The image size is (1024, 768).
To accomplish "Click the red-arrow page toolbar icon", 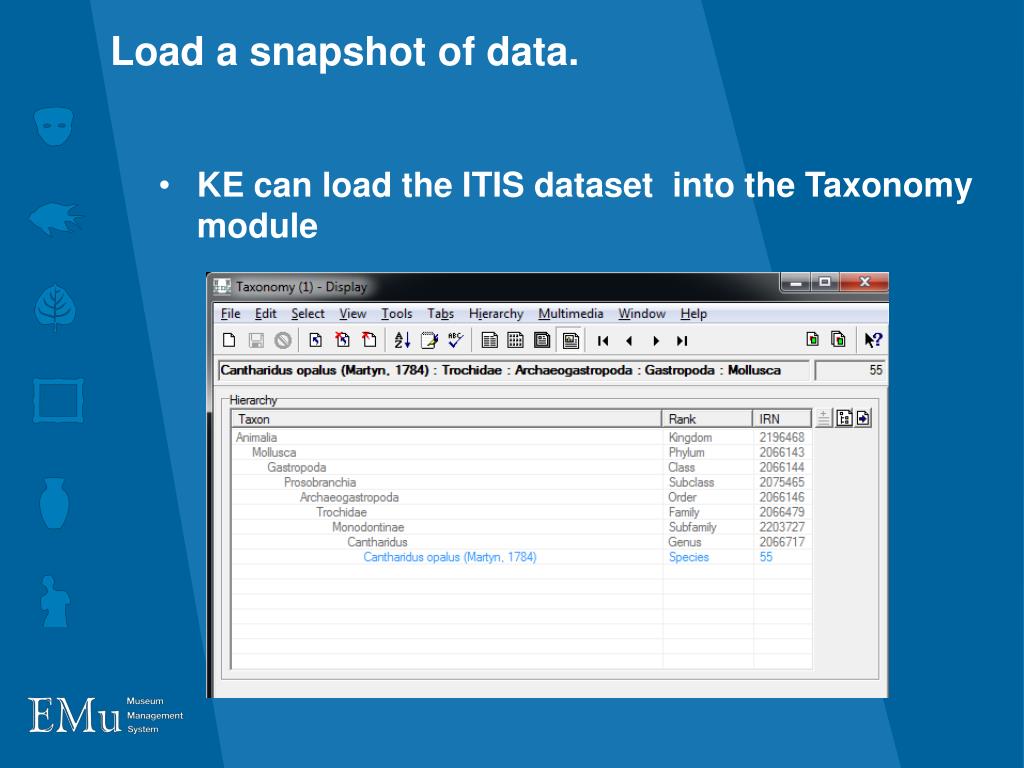I will (370, 340).
